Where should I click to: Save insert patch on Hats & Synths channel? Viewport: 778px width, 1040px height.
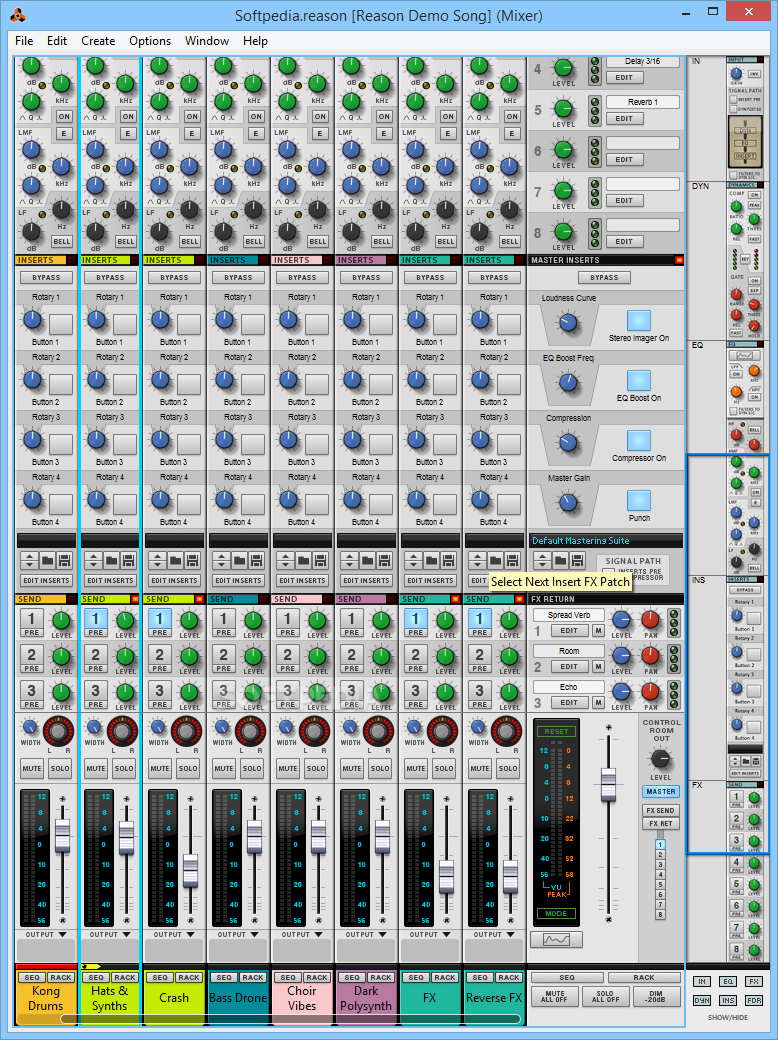(129, 560)
